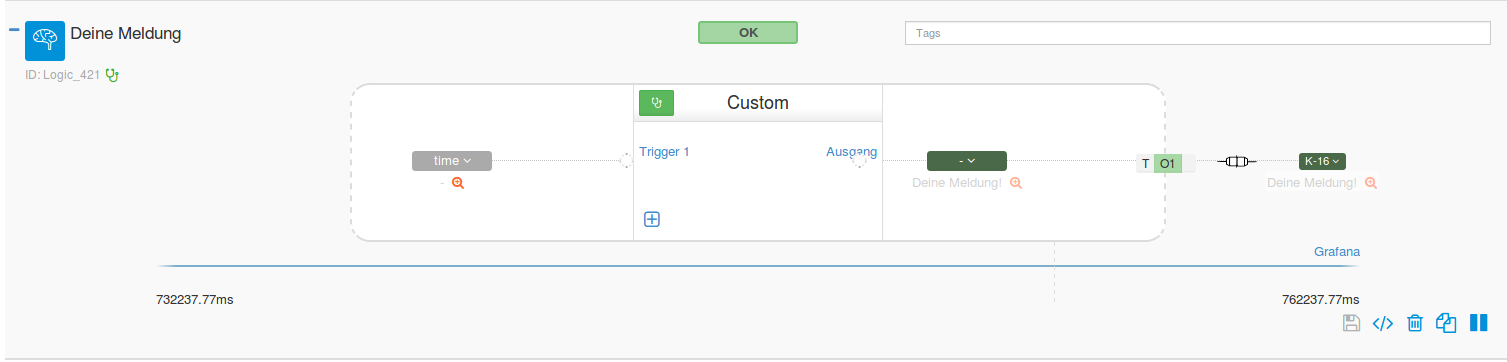Collapse the logic with the minus toggle
The width and height of the screenshot is (1507, 362).
pos(14,29)
